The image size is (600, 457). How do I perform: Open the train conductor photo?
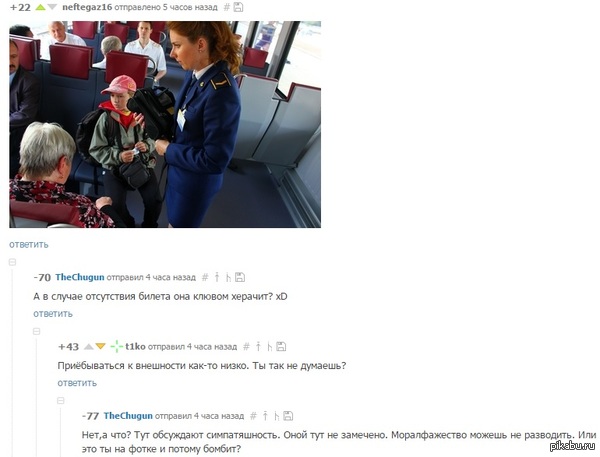coord(165,124)
